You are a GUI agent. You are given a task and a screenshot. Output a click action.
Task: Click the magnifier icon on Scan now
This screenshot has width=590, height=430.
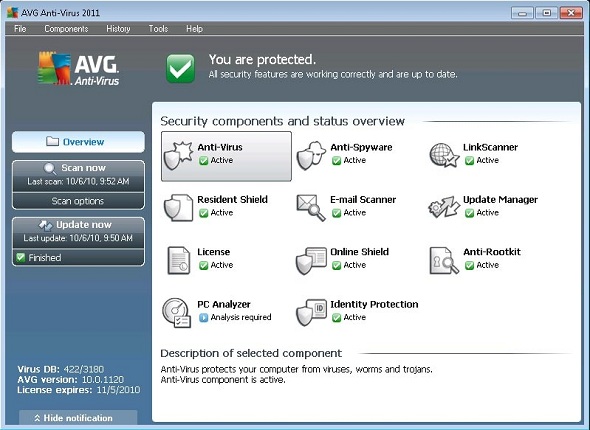tap(50, 168)
